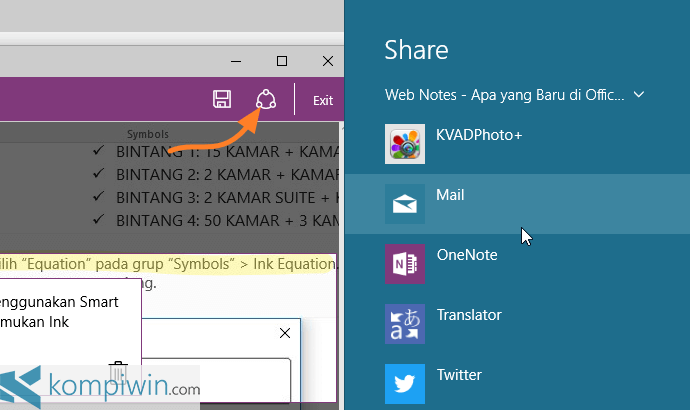
Task: Choose KVADPhoto+ label in Share list
Action: tap(479, 135)
